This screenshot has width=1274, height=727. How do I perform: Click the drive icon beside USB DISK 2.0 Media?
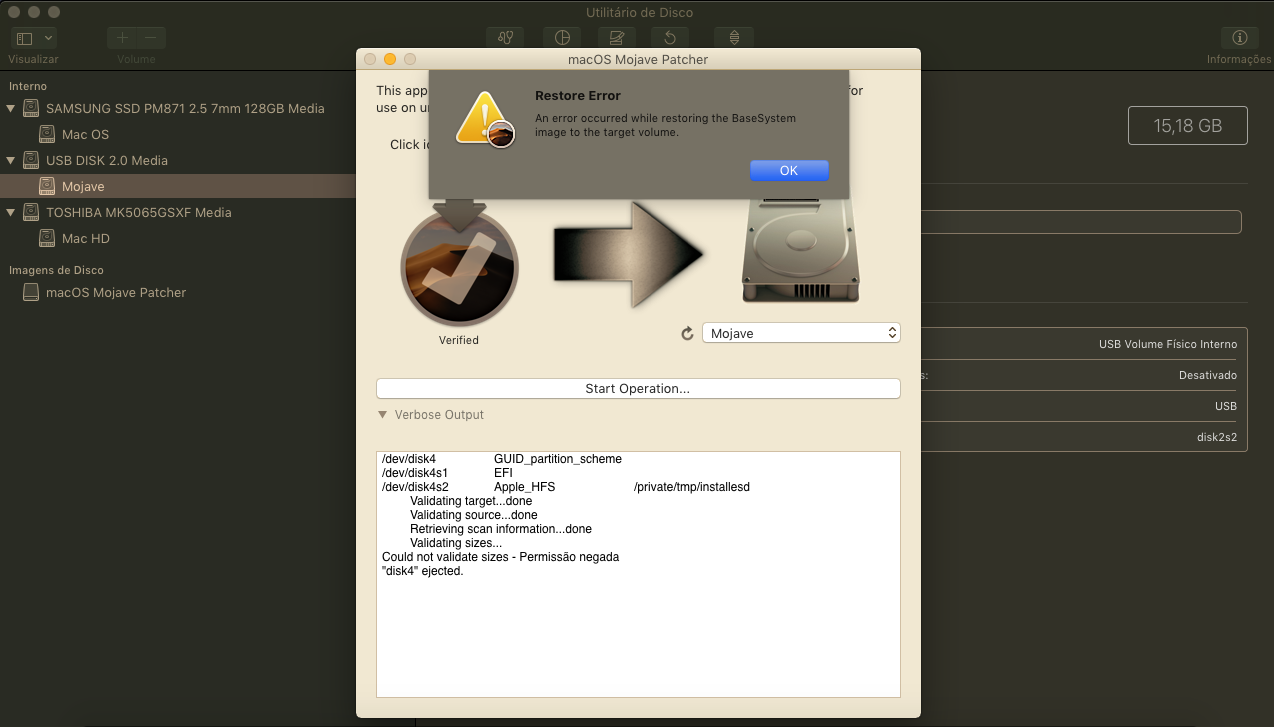pos(31,160)
